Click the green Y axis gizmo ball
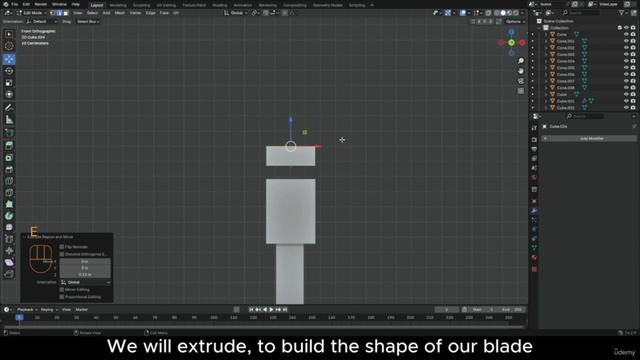This screenshot has height=360, width=640. [511, 42]
